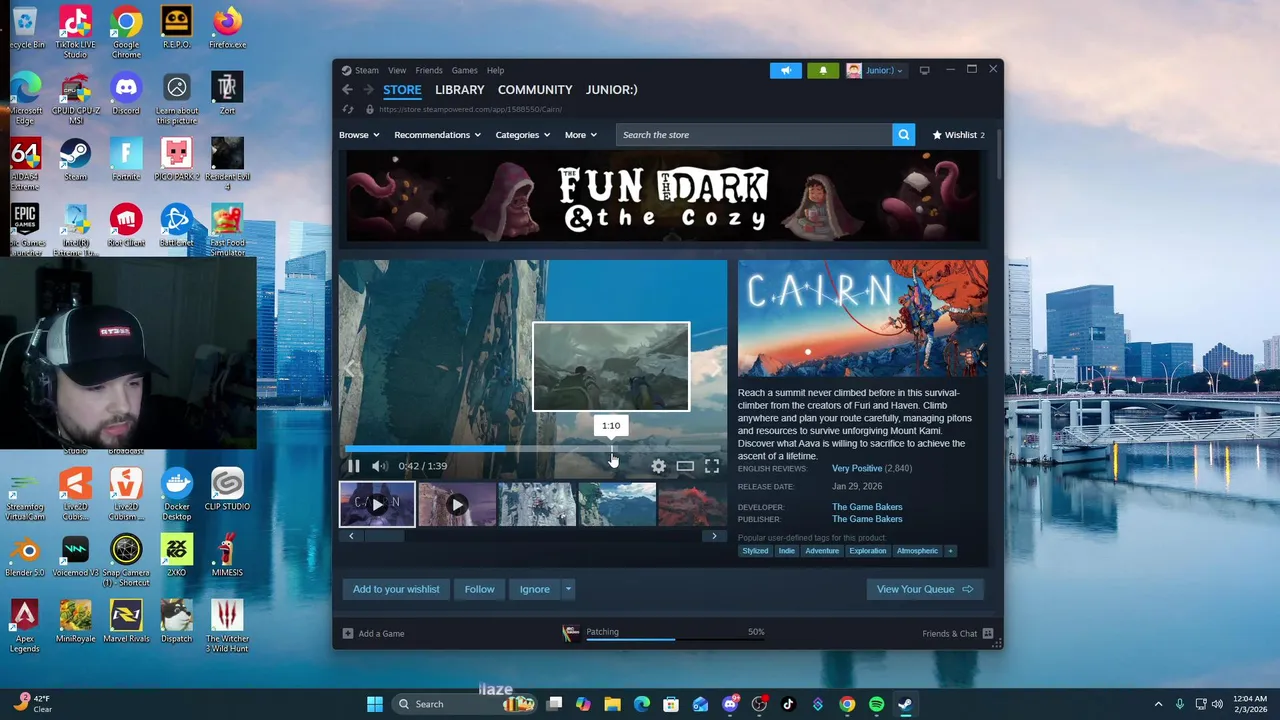The image size is (1280, 720).
Task: Open the Help menu
Action: point(495,70)
